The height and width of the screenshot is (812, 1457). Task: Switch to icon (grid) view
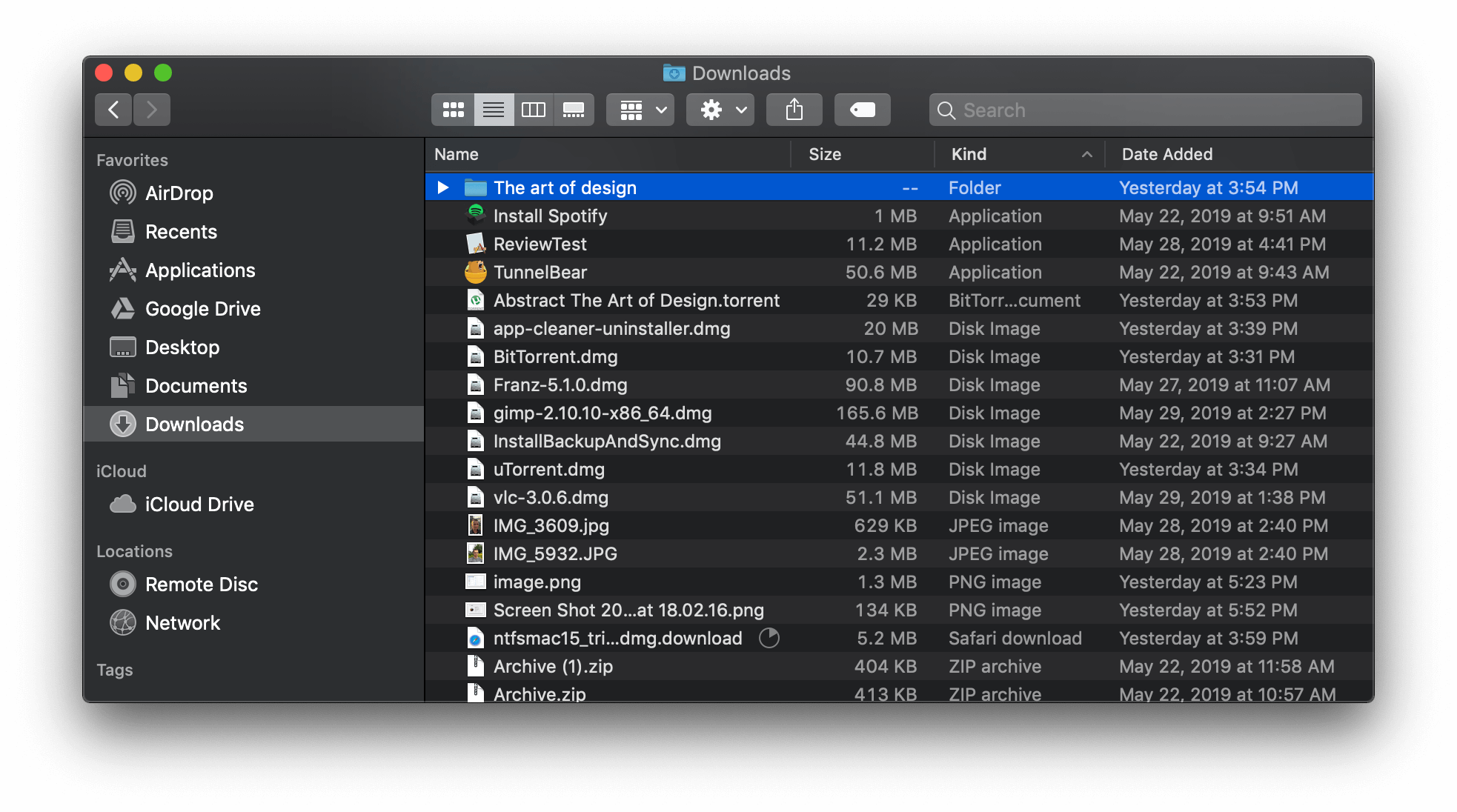tap(455, 108)
